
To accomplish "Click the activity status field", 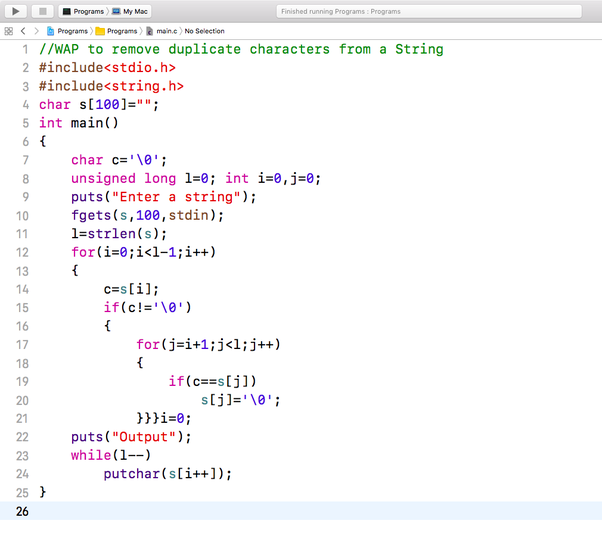I will 429,11.
